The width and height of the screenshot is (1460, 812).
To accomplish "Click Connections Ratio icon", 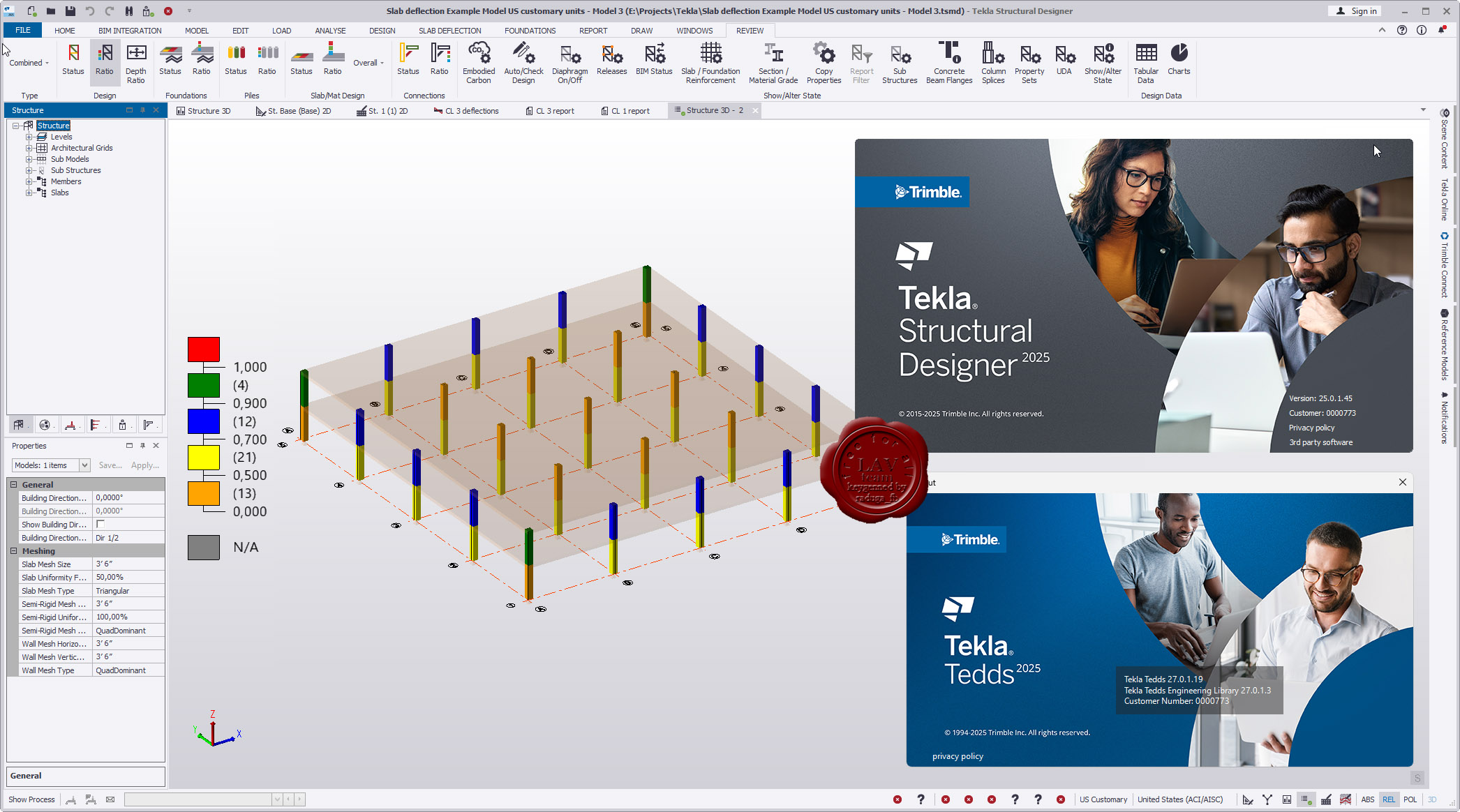I will click(x=440, y=59).
